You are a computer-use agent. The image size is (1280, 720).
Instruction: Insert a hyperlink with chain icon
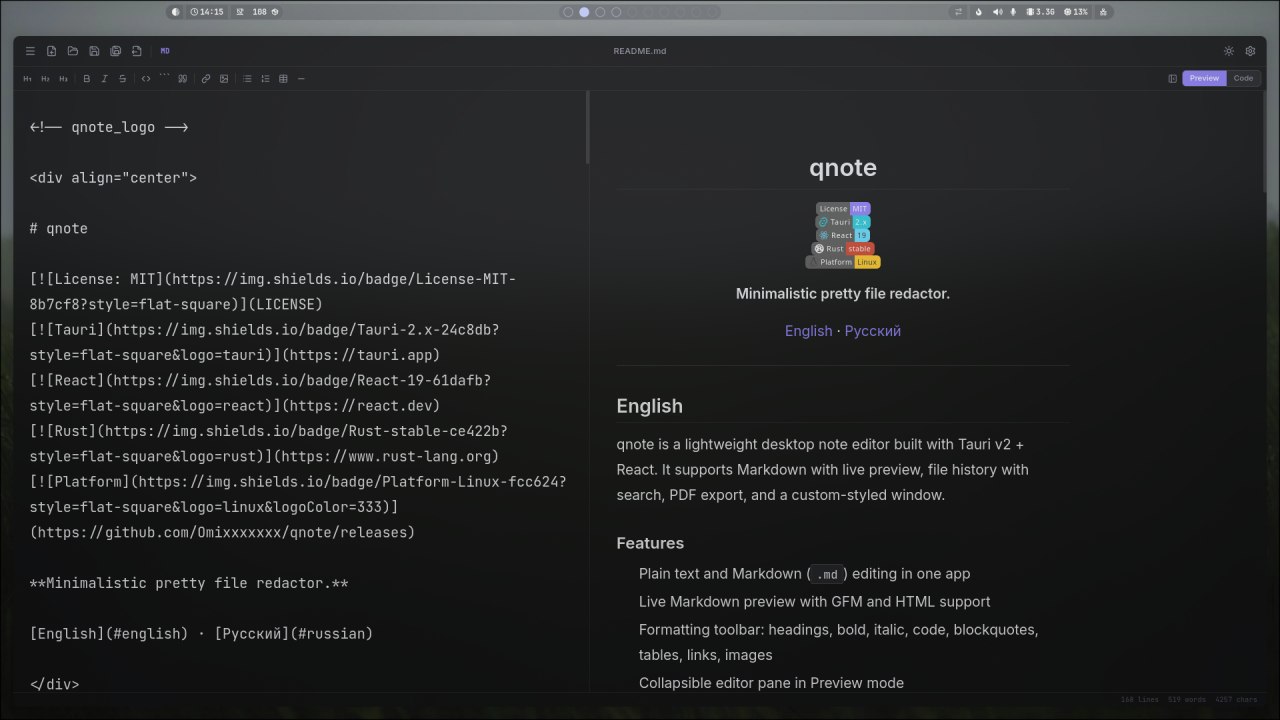206,78
